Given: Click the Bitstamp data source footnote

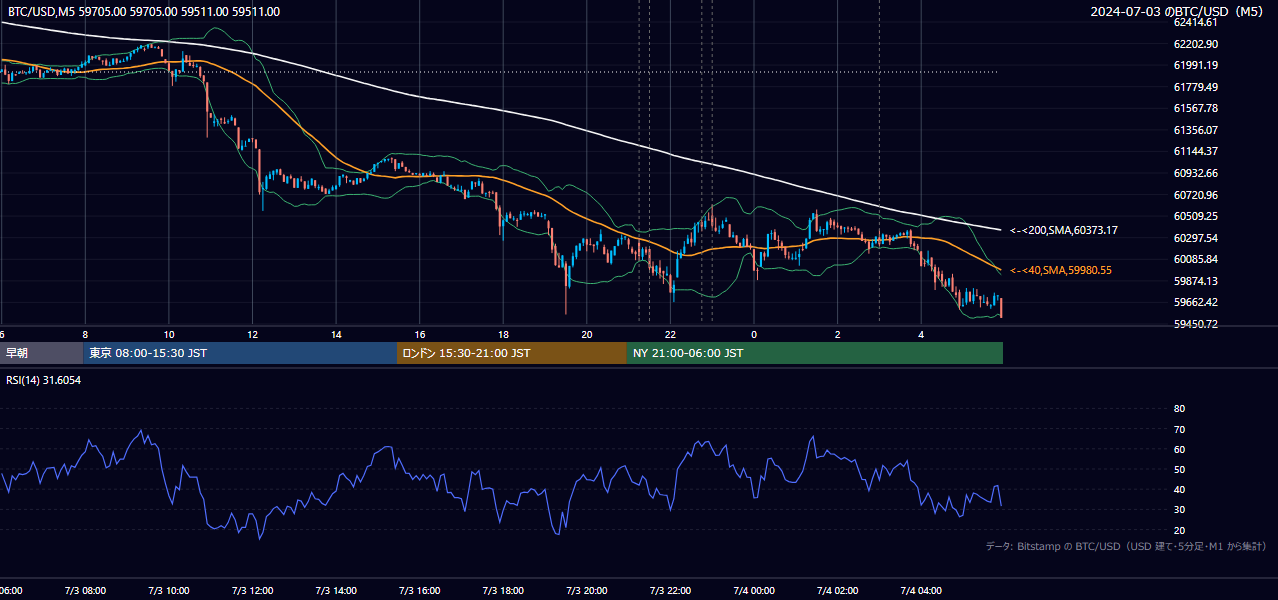Looking at the screenshot, I should pyautogui.click(x=1126, y=546).
